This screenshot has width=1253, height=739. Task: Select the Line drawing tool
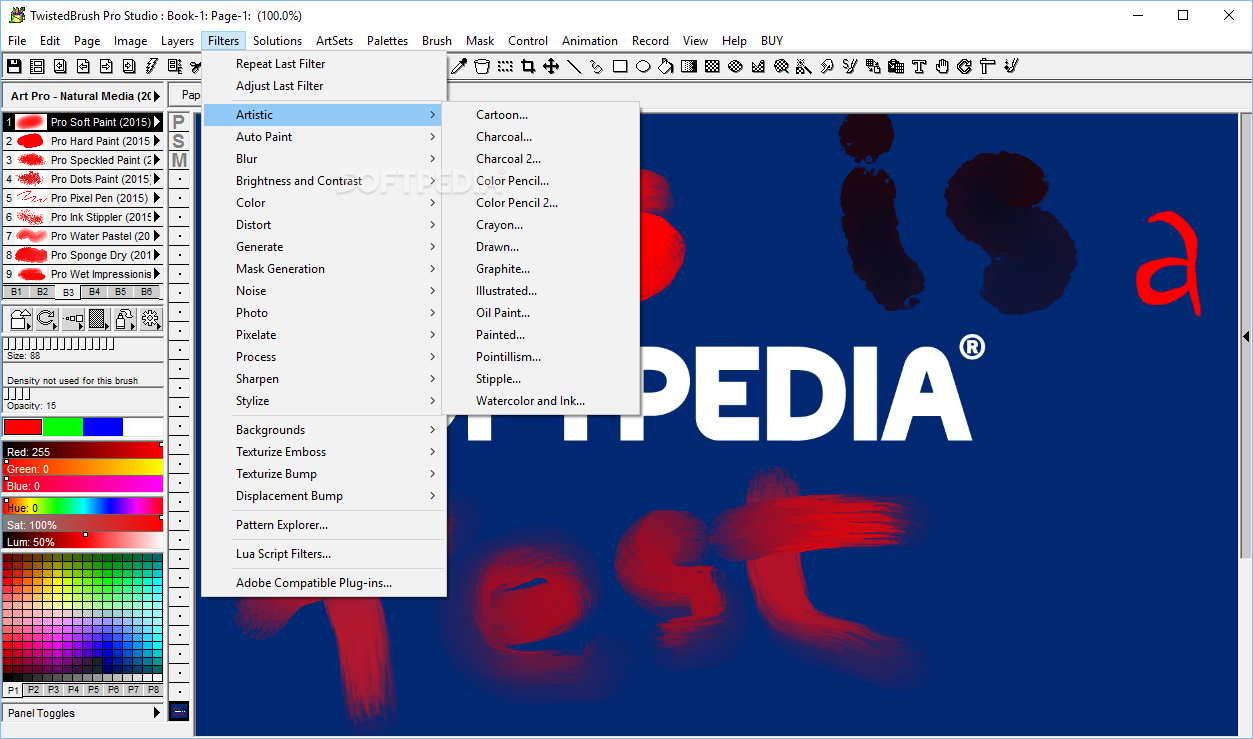click(574, 66)
